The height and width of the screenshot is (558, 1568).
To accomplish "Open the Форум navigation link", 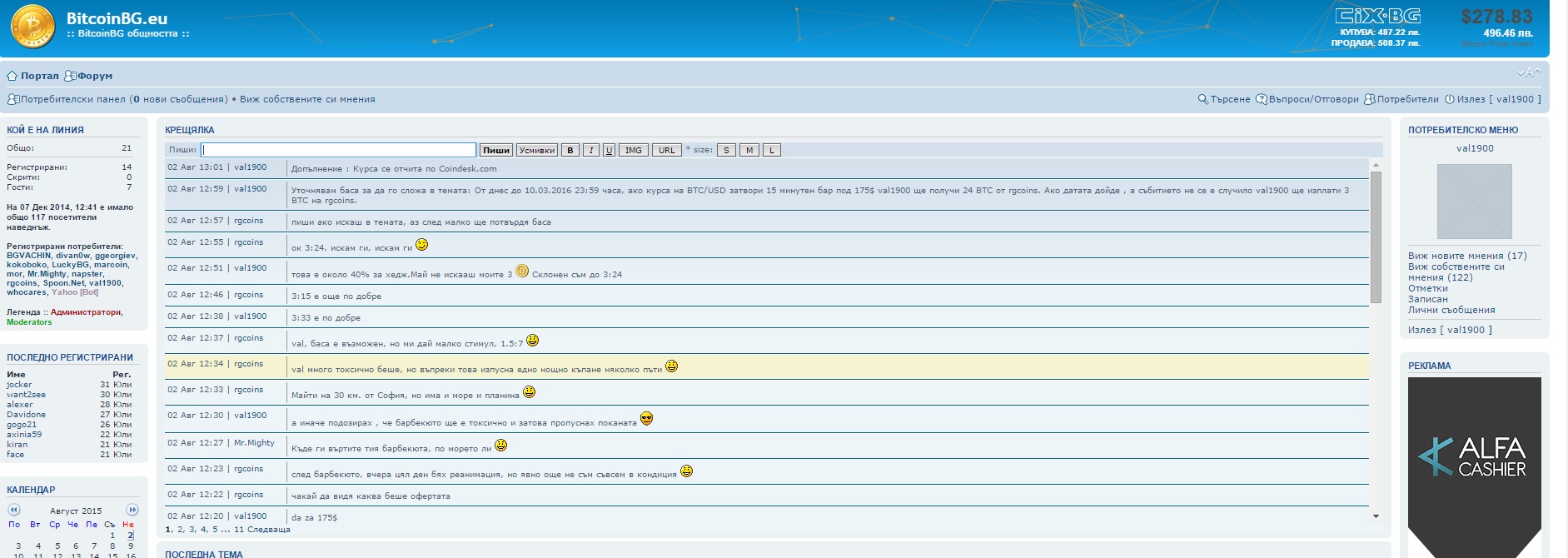I will (95, 76).
